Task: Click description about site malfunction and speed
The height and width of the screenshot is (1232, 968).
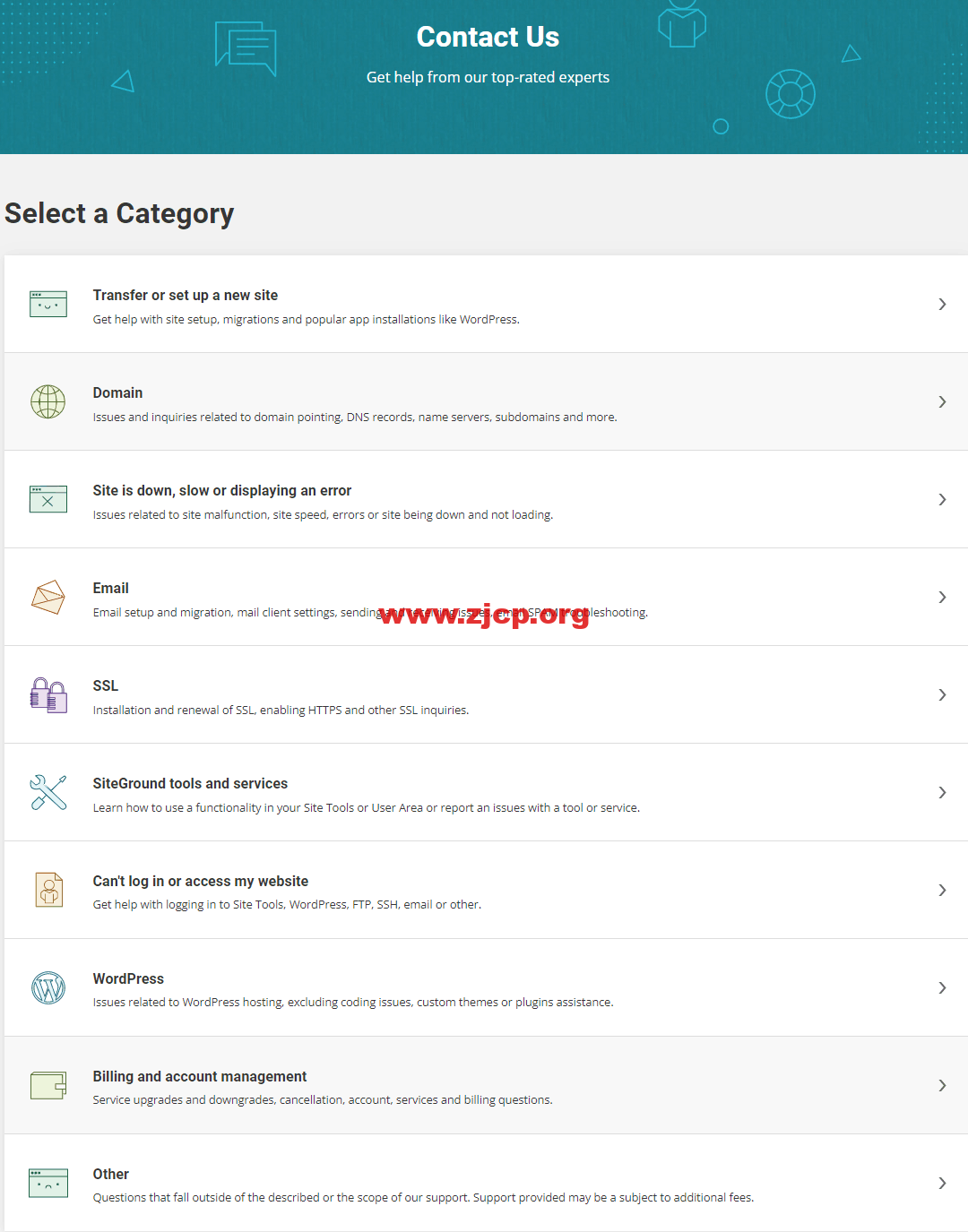Action: click(x=323, y=514)
